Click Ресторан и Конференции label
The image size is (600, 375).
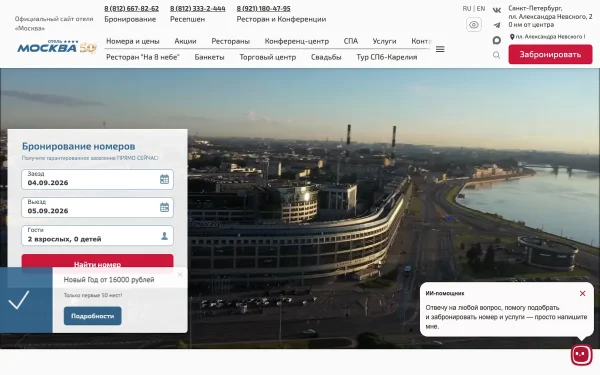coord(281,19)
